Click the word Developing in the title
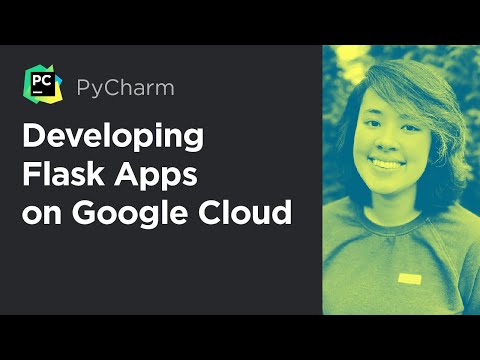Screen dimensions: 480x360 click(x=113, y=138)
